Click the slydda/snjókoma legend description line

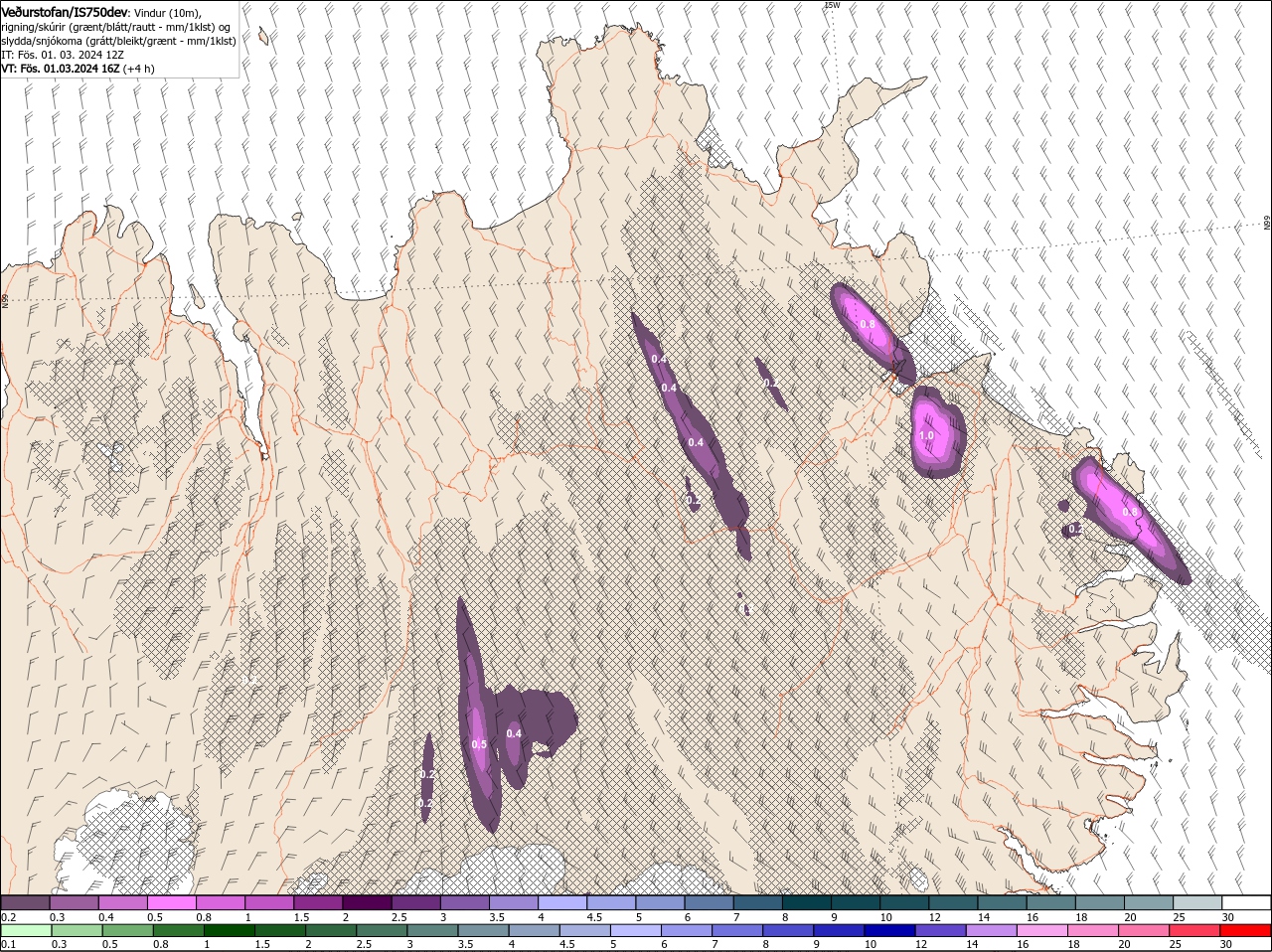point(118,41)
